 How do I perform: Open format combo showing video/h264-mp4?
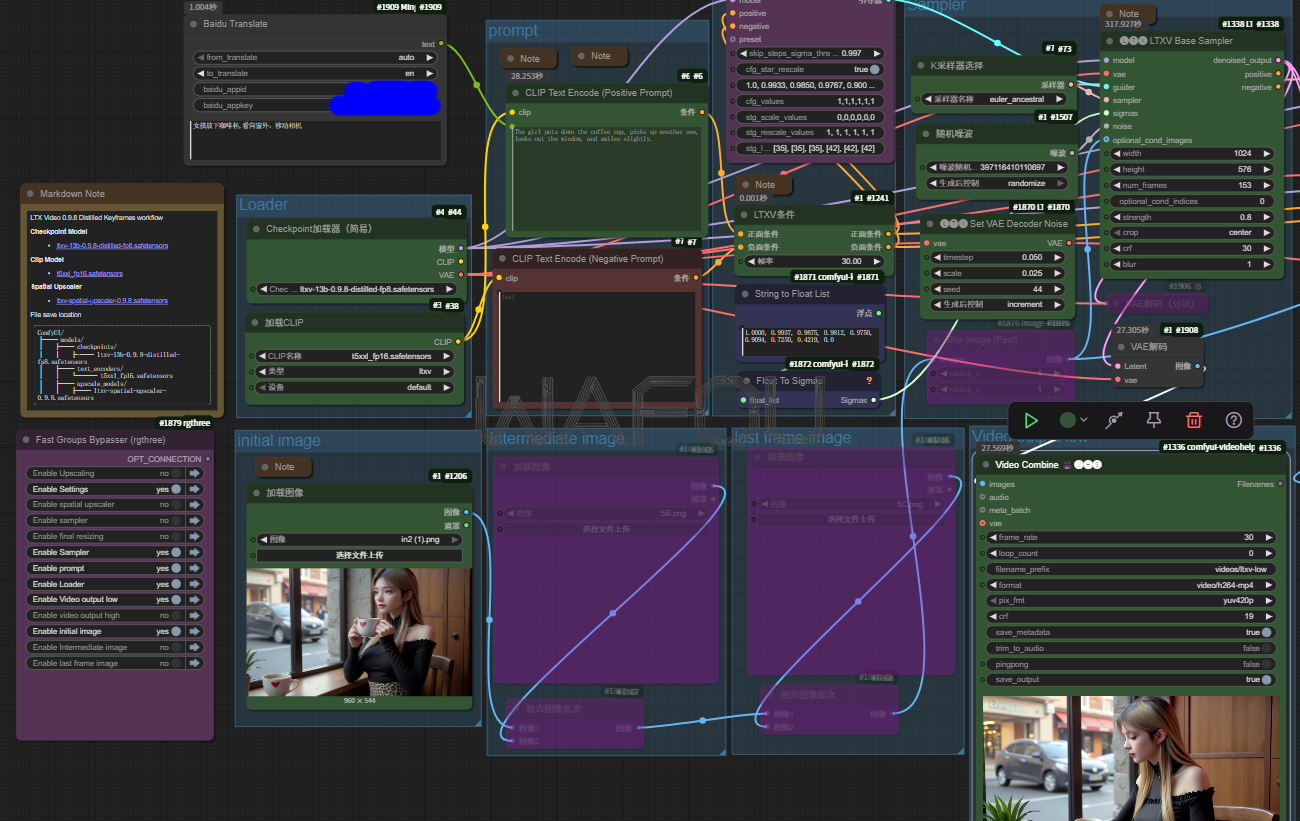point(1130,585)
